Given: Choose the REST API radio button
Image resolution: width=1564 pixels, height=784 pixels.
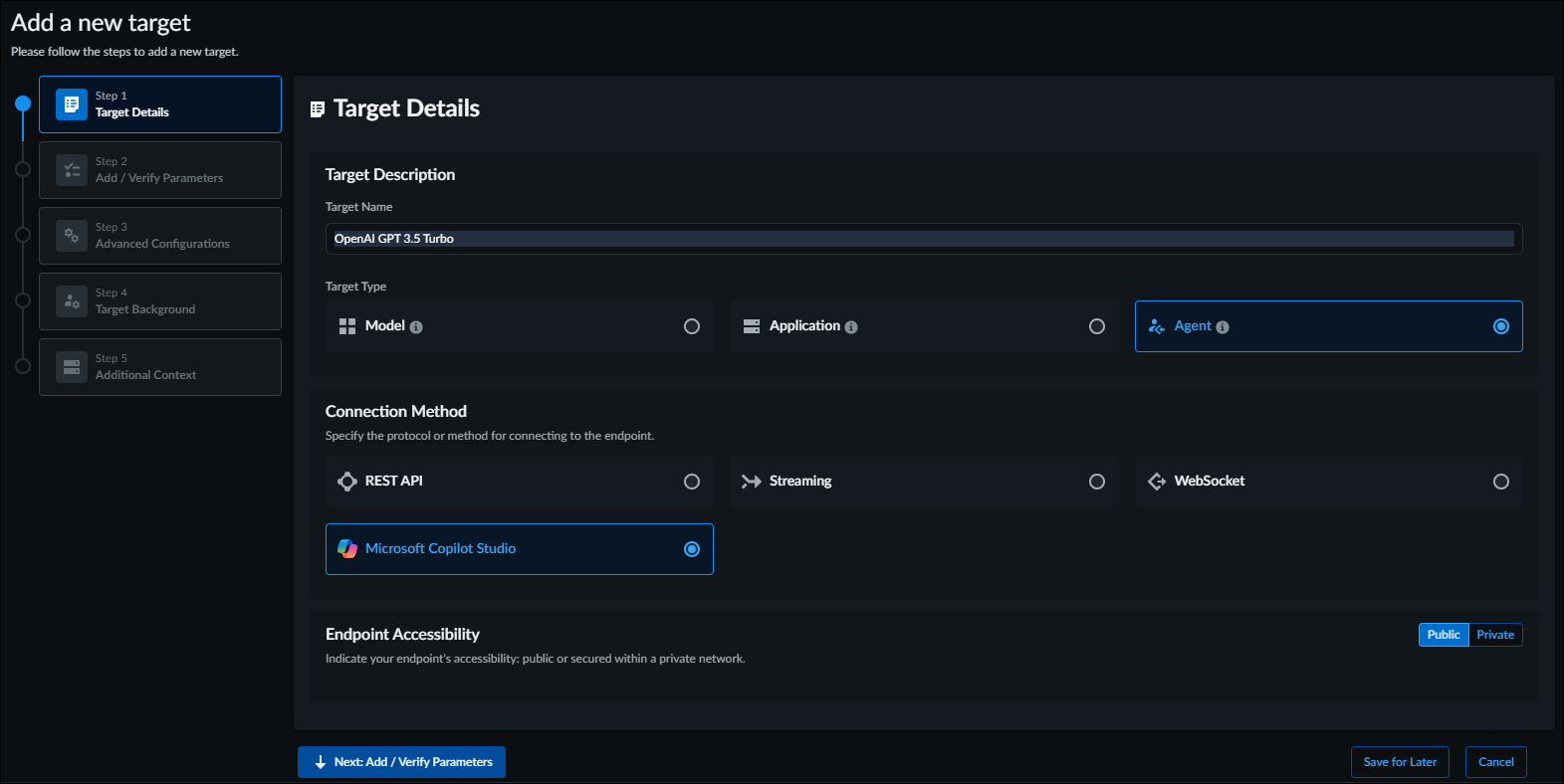Looking at the screenshot, I should pyautogui.click(x=692, y=482).
